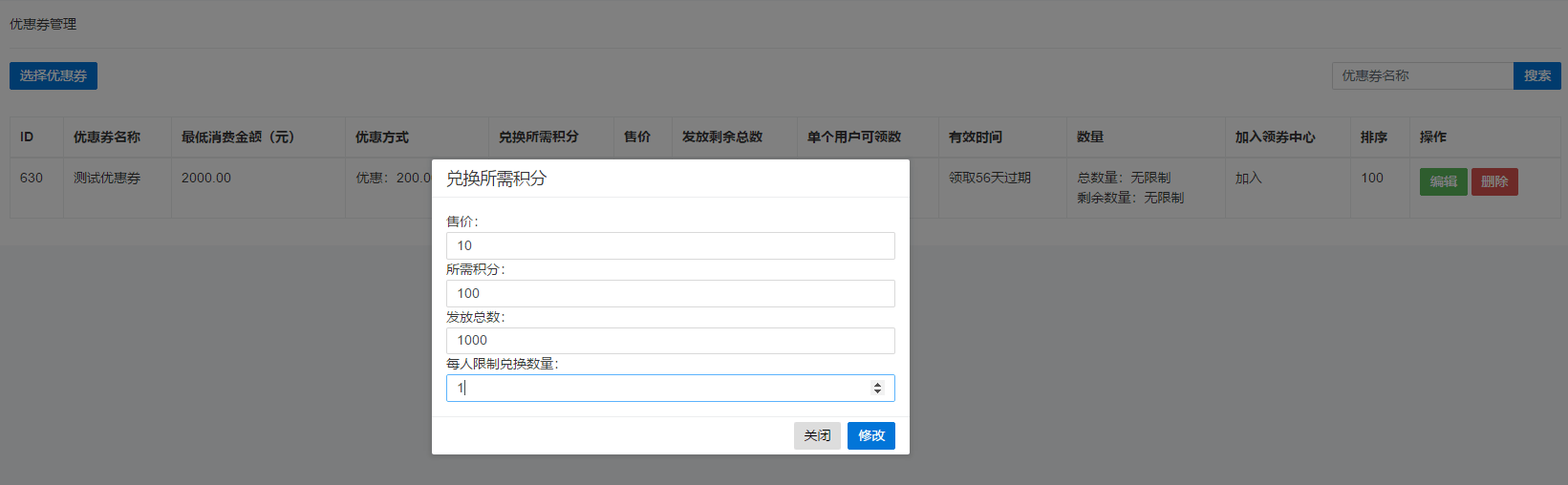Image resolution: width=1568 pixels, height=485 pixels.
Task: Select the 测试优惠券 name cell
Action: coord(107,178)
